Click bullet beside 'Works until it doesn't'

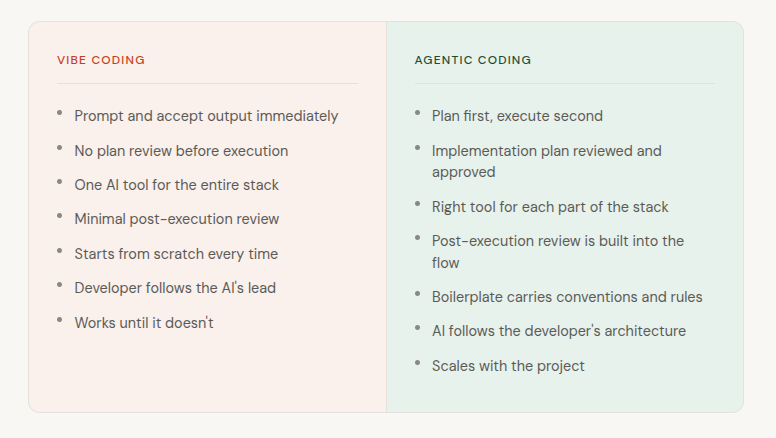60,320
